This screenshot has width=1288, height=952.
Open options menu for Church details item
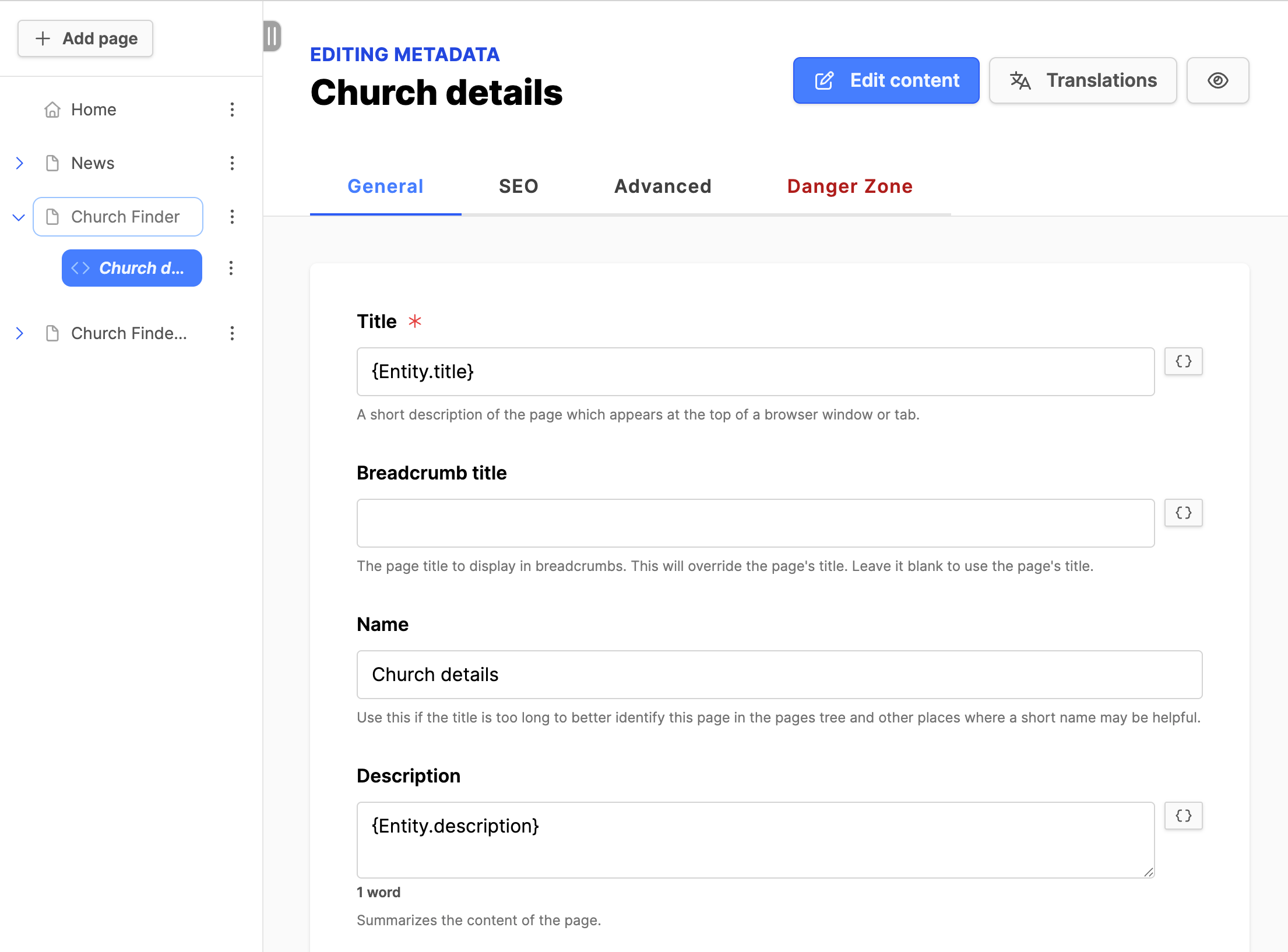231,268
